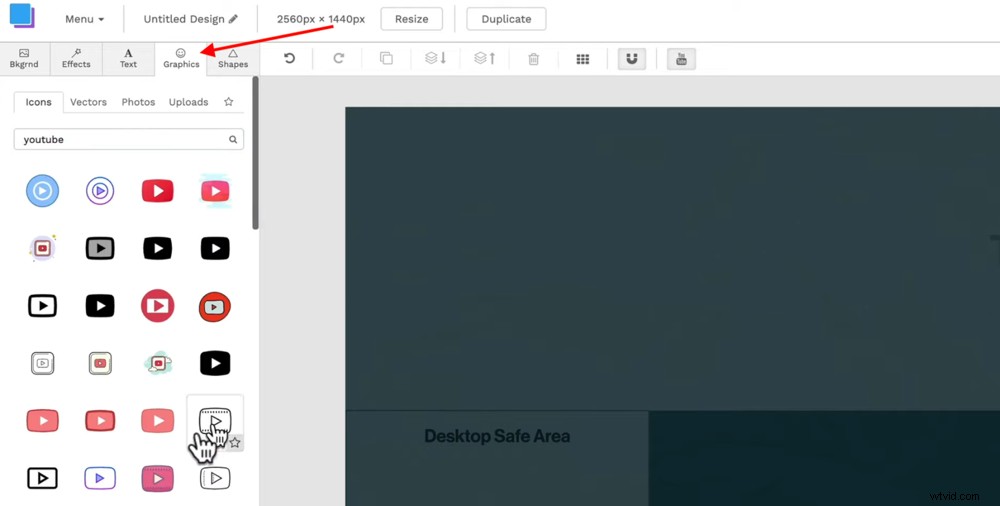This screenshot has height=506, width=1000.
Task: Send layer backward icon
Action: coord(436,59)
